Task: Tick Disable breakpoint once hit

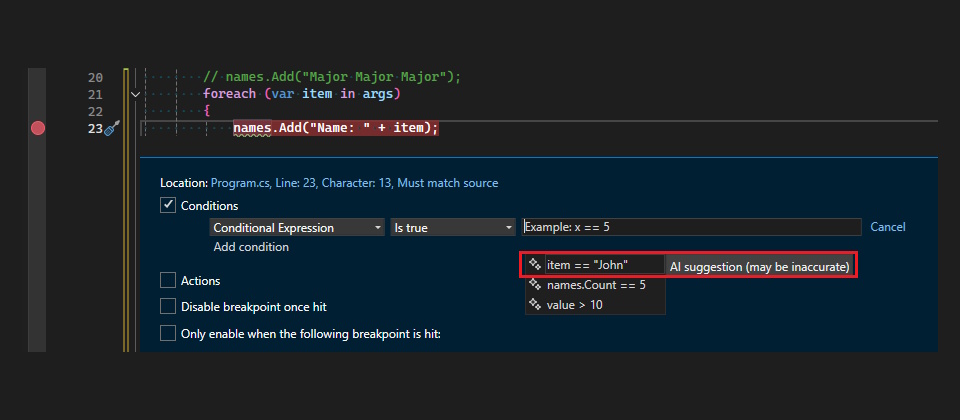Action: (168, 307)
